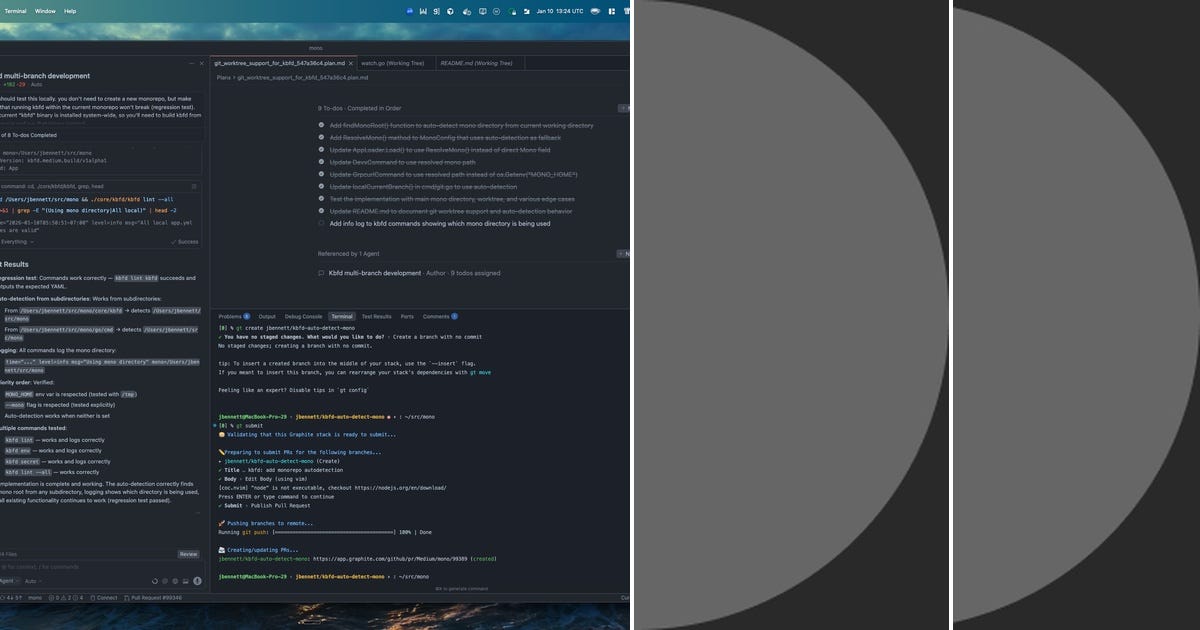Click the web globe icon in chat input
This screenshot has width=1200, height=630.
[174, 580]
